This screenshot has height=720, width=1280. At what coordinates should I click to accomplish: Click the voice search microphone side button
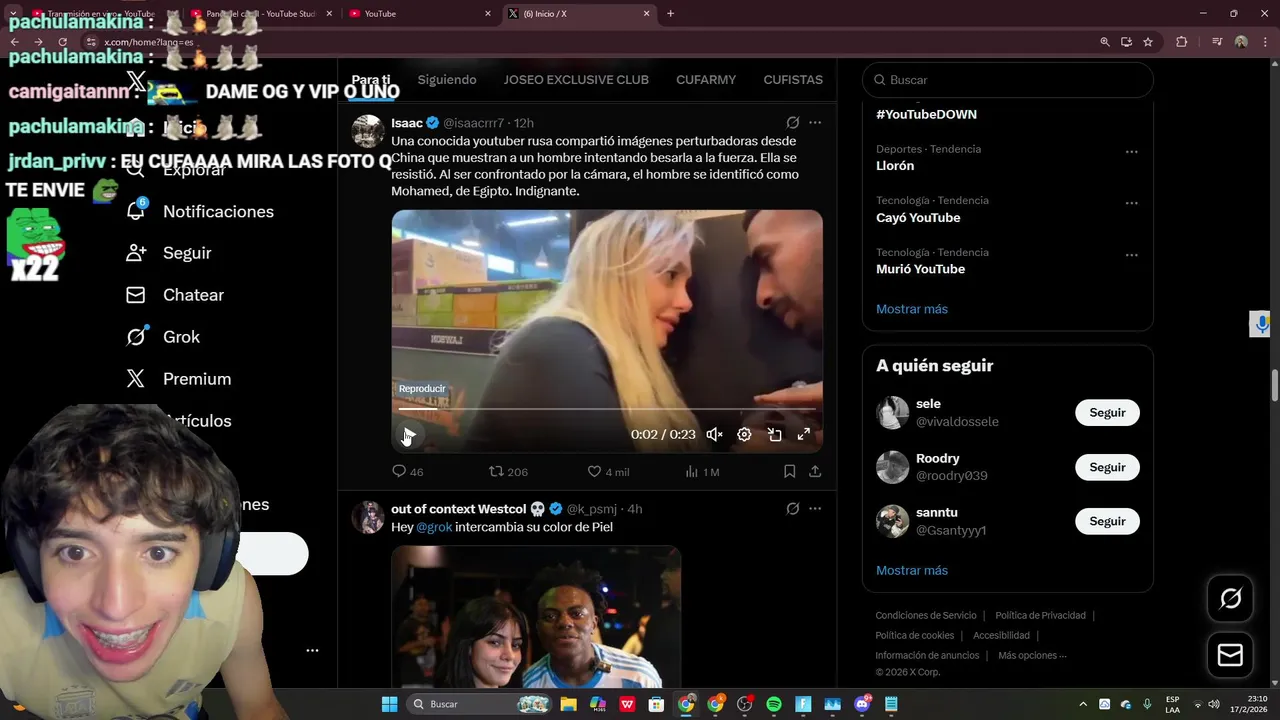coord(1262,324)
